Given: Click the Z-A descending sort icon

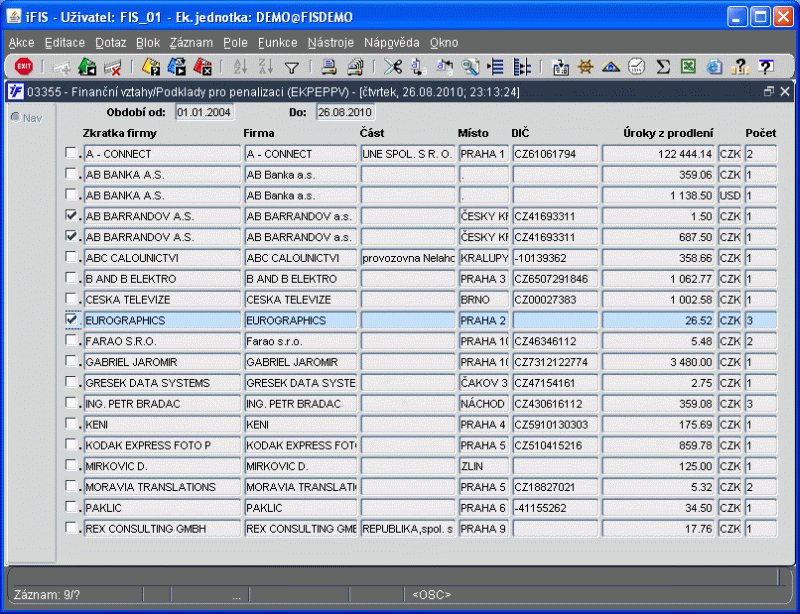Looking at the screenshot, I should click(x=265, y=66).
